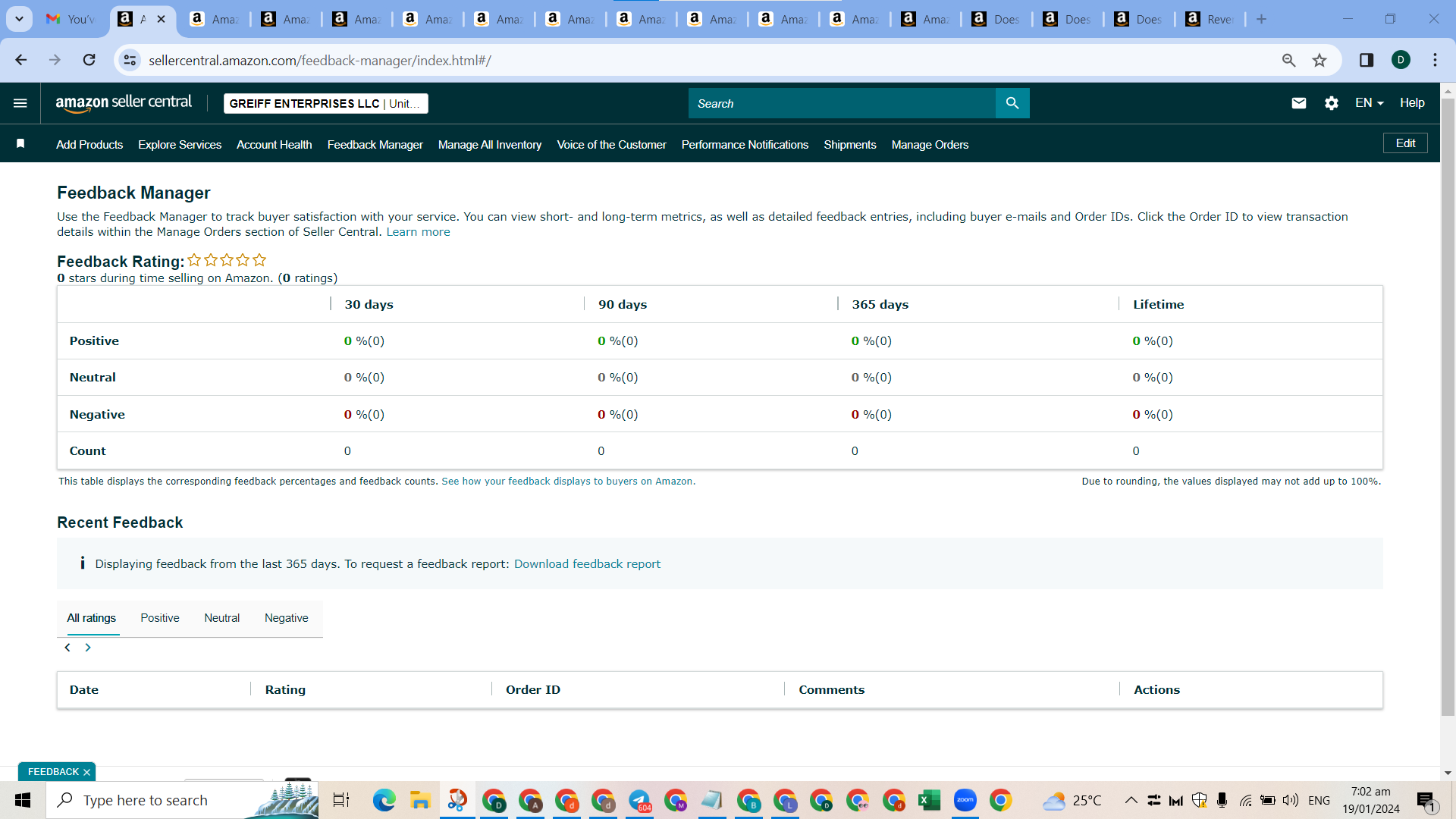Close the FEEDBACK tab widget

pyautogui.click(x=86, y=772)
